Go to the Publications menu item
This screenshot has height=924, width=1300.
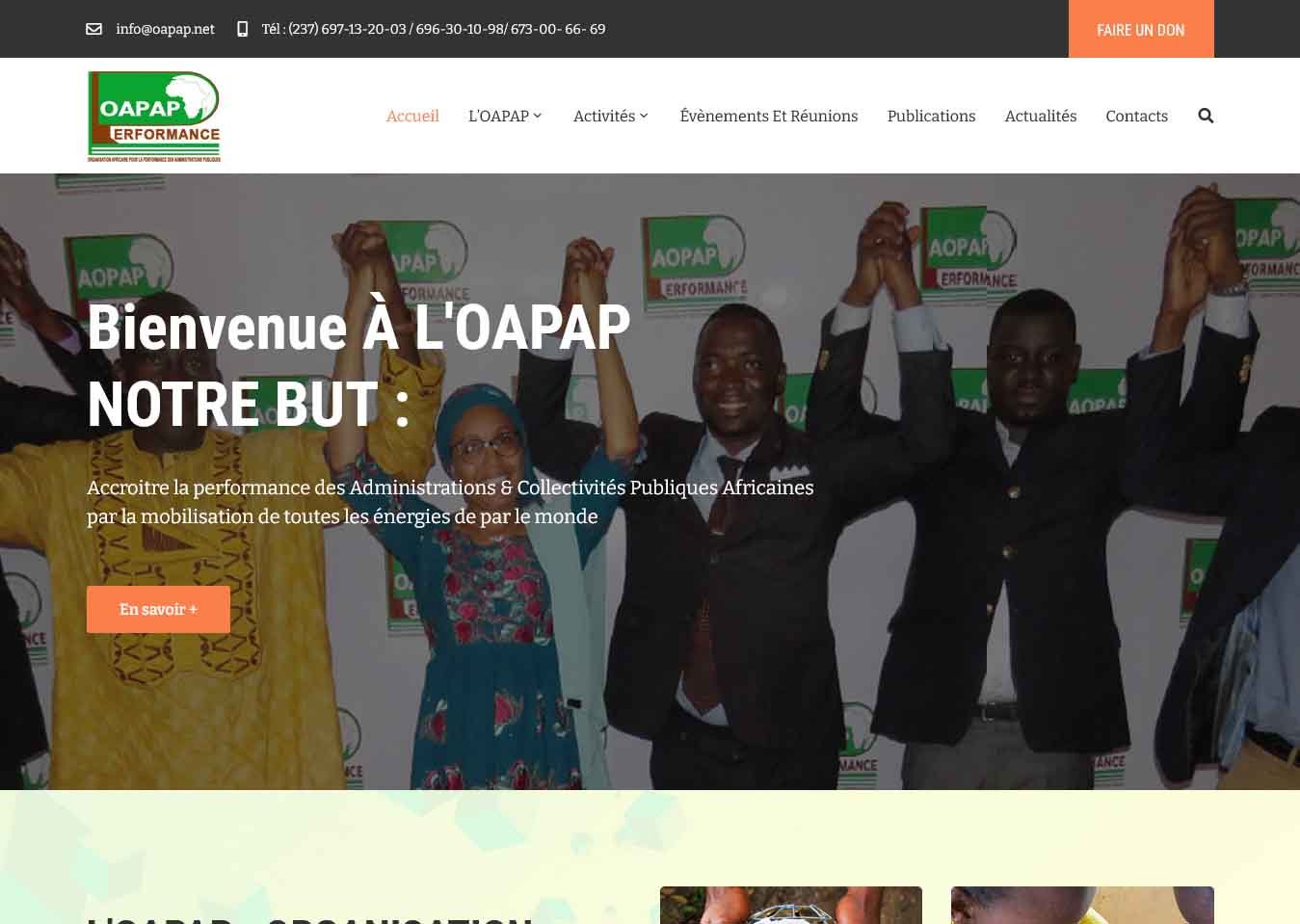tap(931, 116)
